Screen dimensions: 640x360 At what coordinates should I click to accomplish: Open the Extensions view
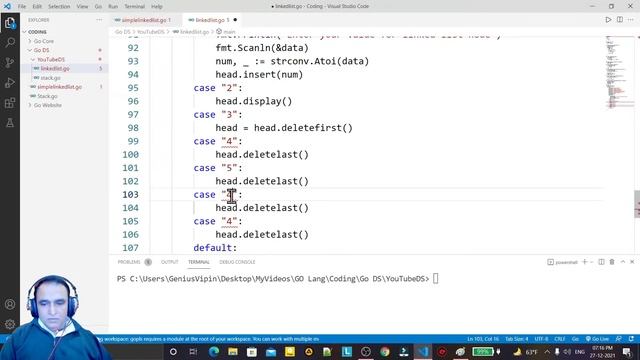pos(10,102)
